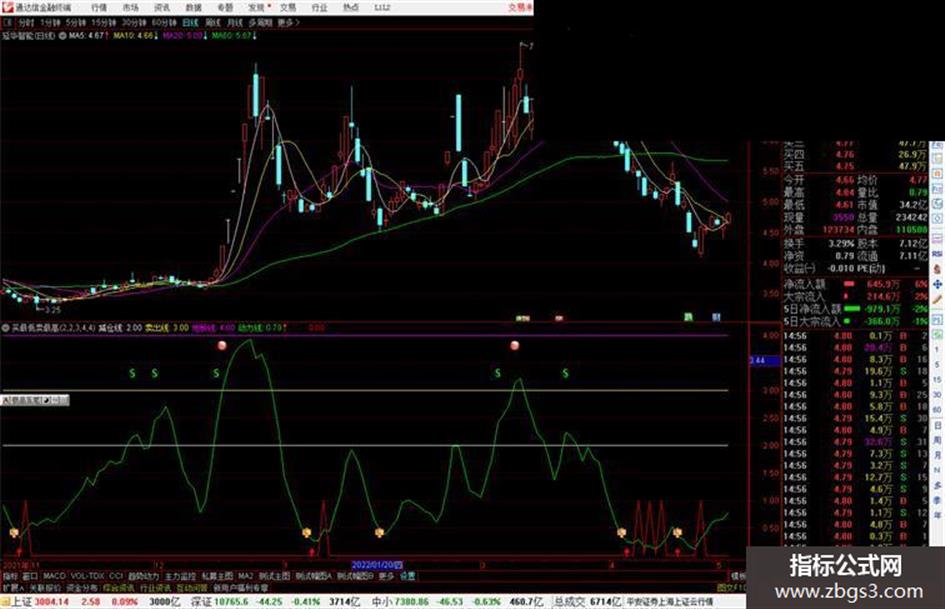Select the 主力监控 indicator tab
Image resolution: width=945 pixels, height=609 pixels.
tap(180, 576)
